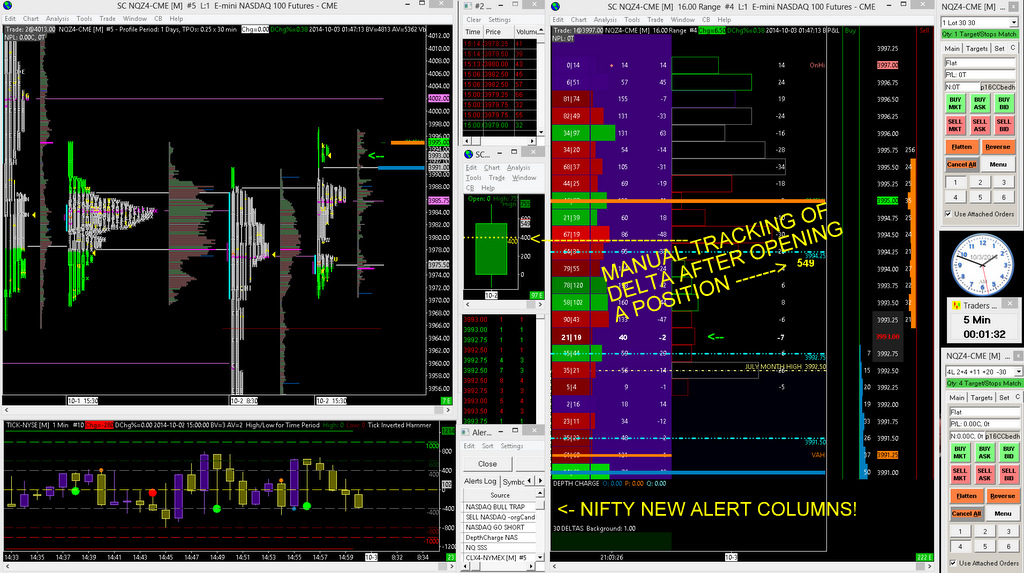Toggle Use Attached Orders in lower trade window
Viewport: 1024px width, 573px height.
(953, 563)
